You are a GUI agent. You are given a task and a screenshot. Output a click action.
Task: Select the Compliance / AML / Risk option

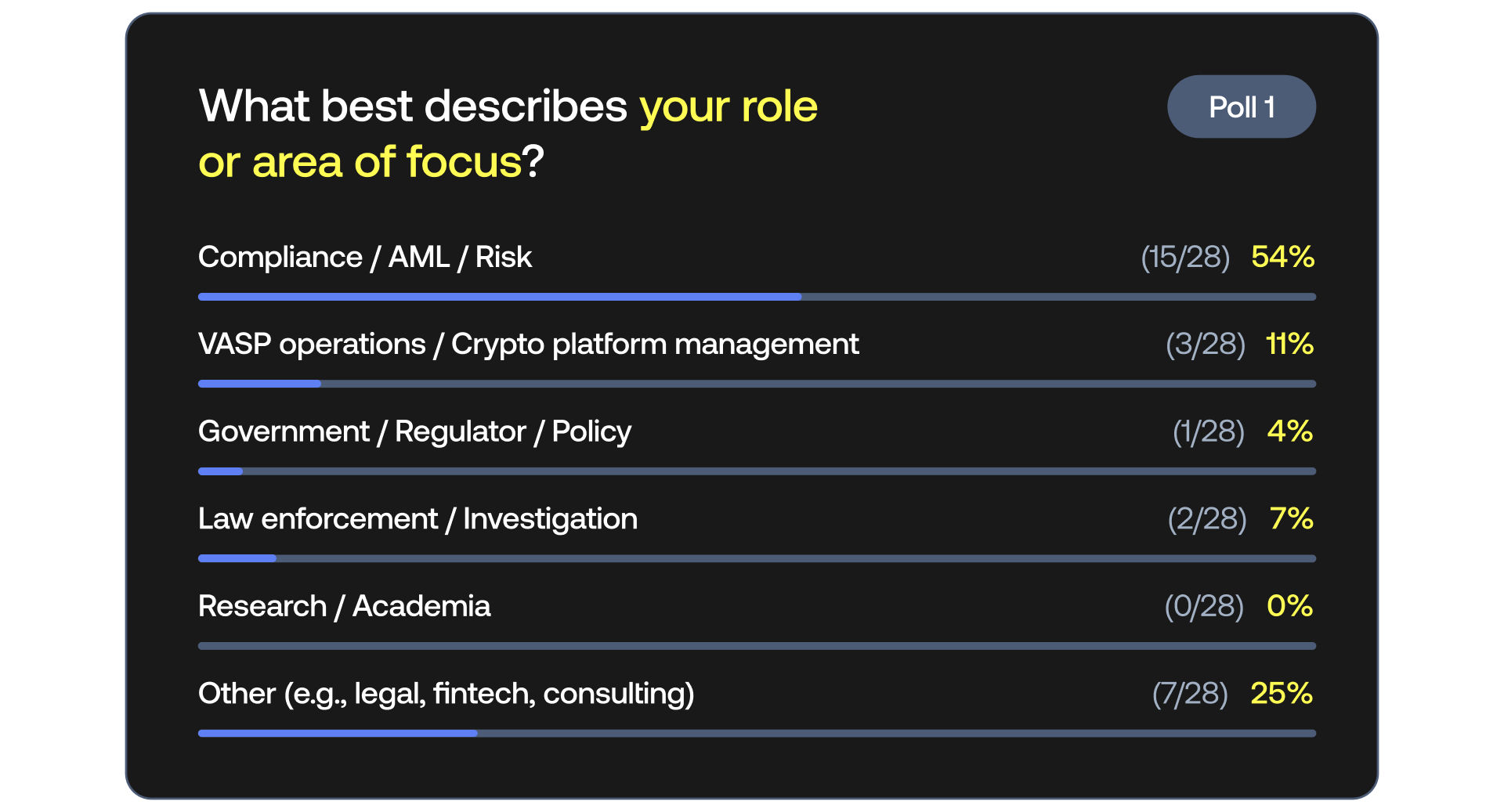click(x=365, y=258)
